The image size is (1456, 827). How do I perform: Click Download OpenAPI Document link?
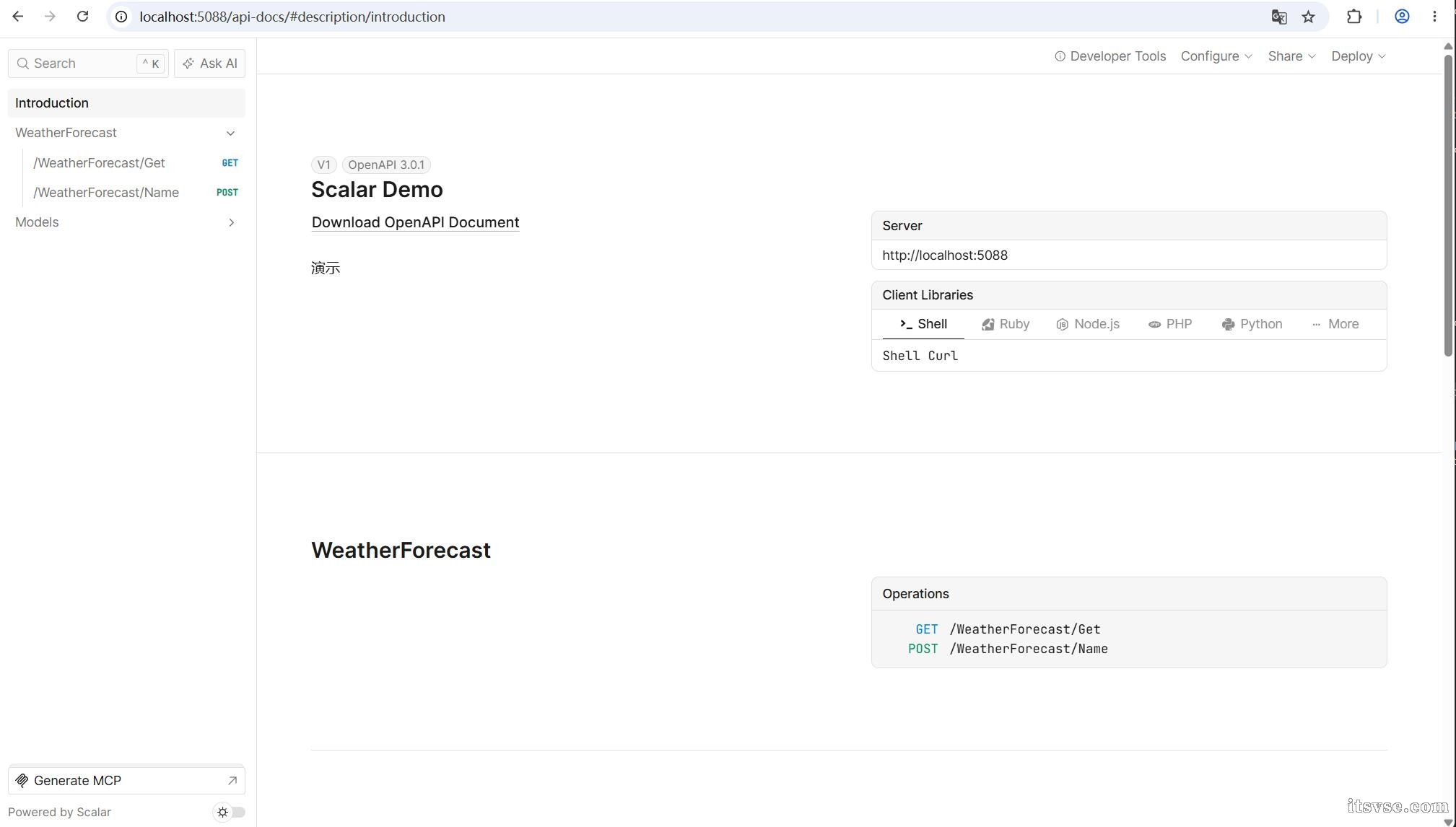tap(415, 222)
